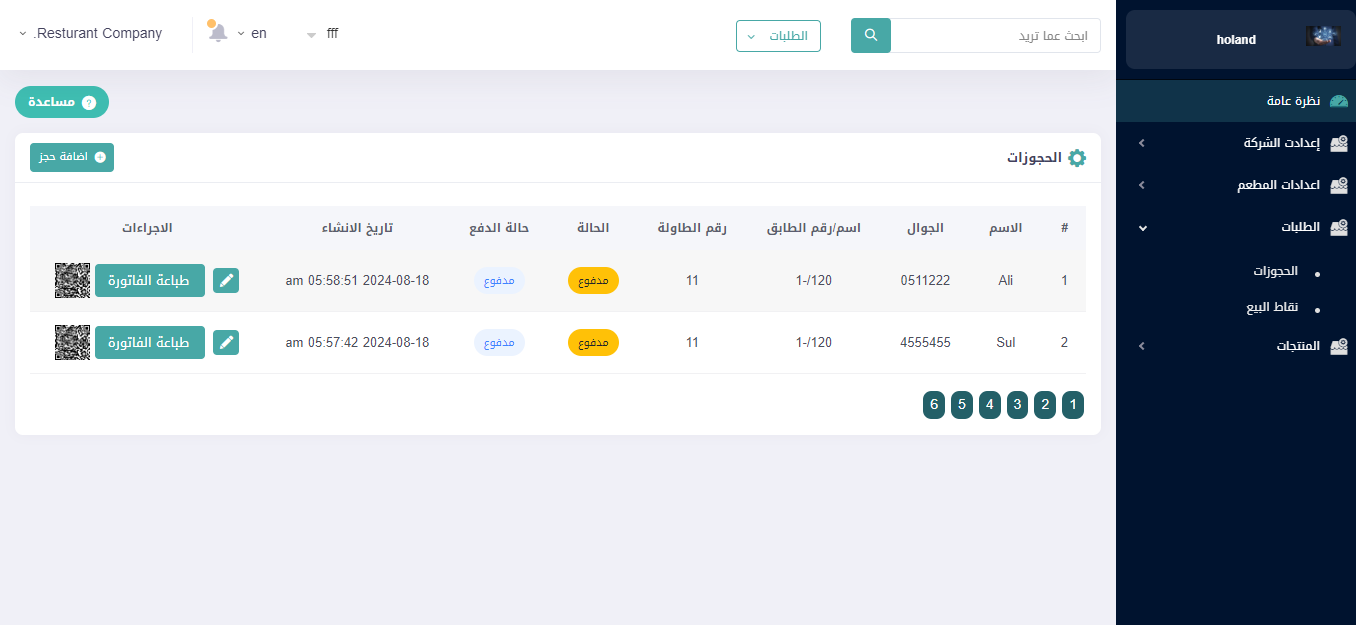Click the search magnifier icon button
1356x625 pixels.
[x=870, y=36]
